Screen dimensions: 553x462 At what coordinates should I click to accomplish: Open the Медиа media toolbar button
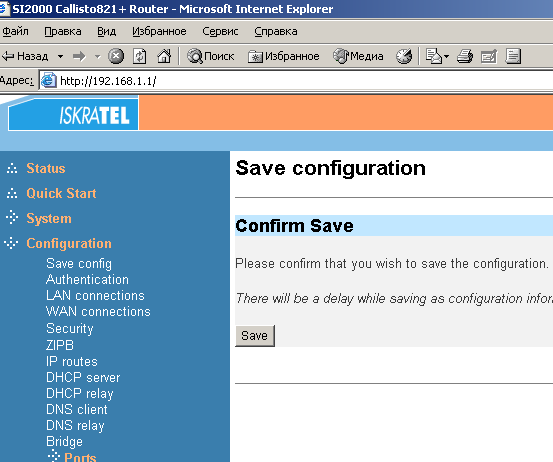pos(358,56)
